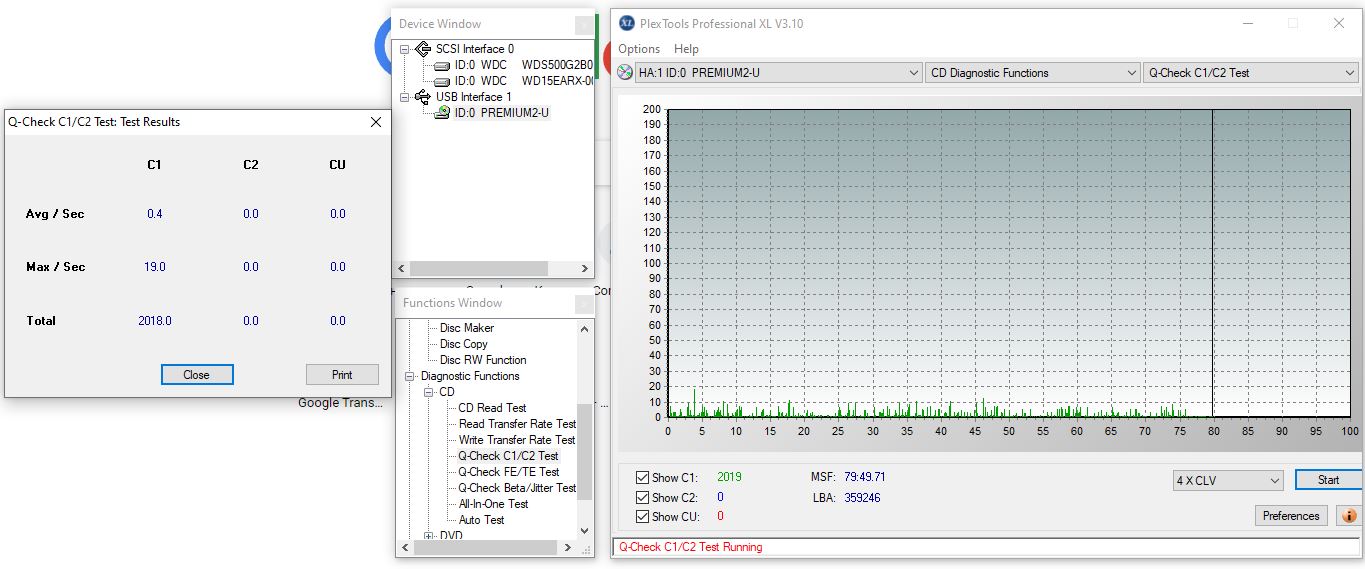Click the MSF value 79:49.71
1365x569 pixels.
864,477
